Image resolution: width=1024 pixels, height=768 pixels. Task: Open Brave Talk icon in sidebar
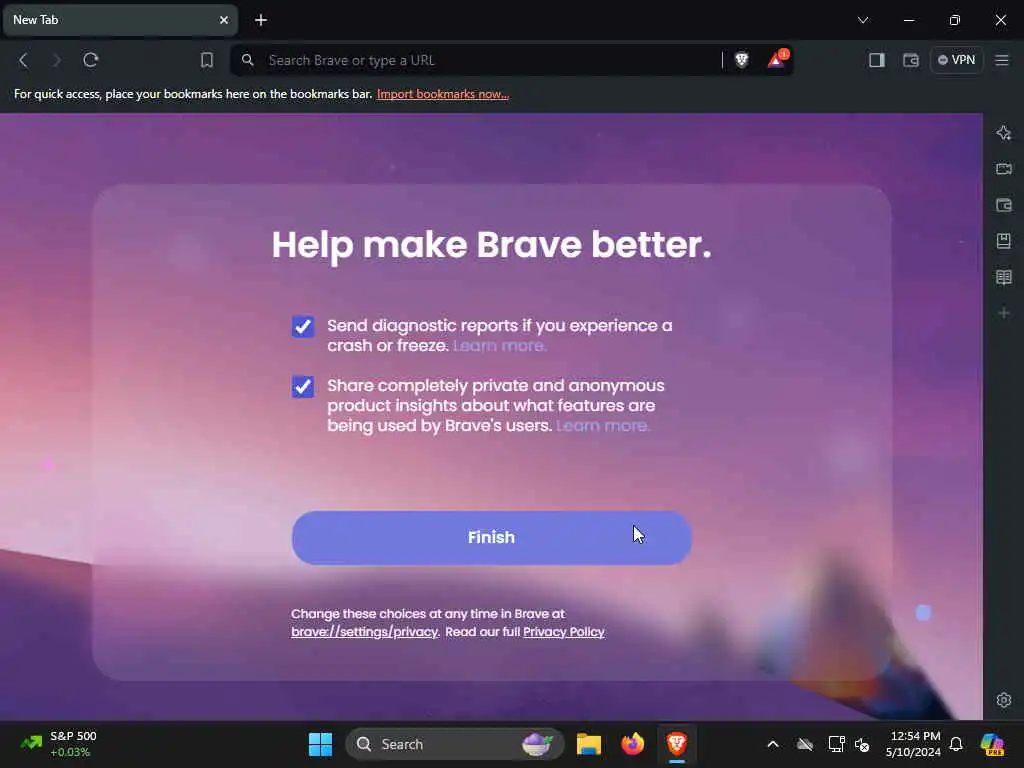pos(1004,169)
